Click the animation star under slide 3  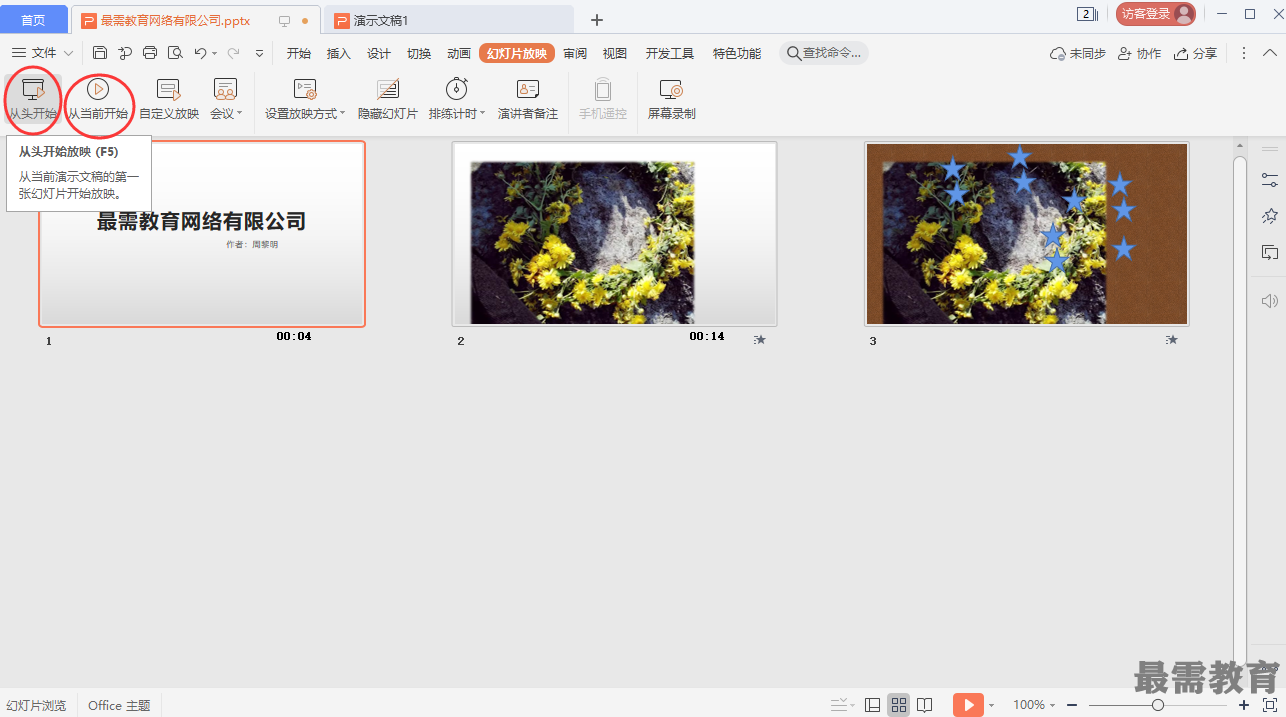coord(1172,340)
